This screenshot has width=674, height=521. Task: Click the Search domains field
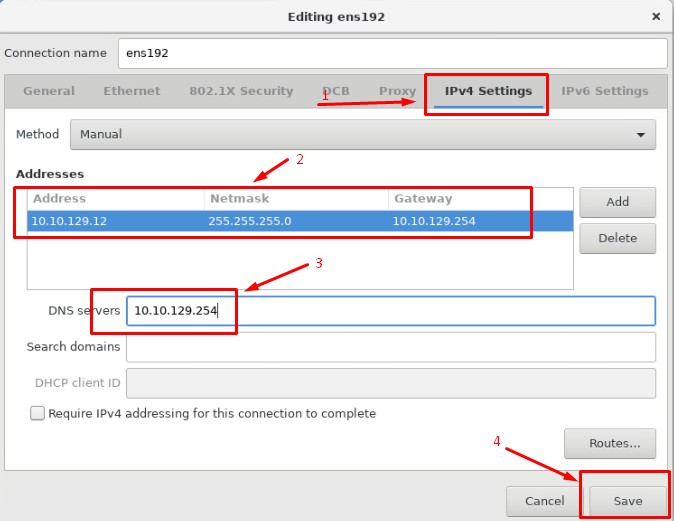[390, 347]
